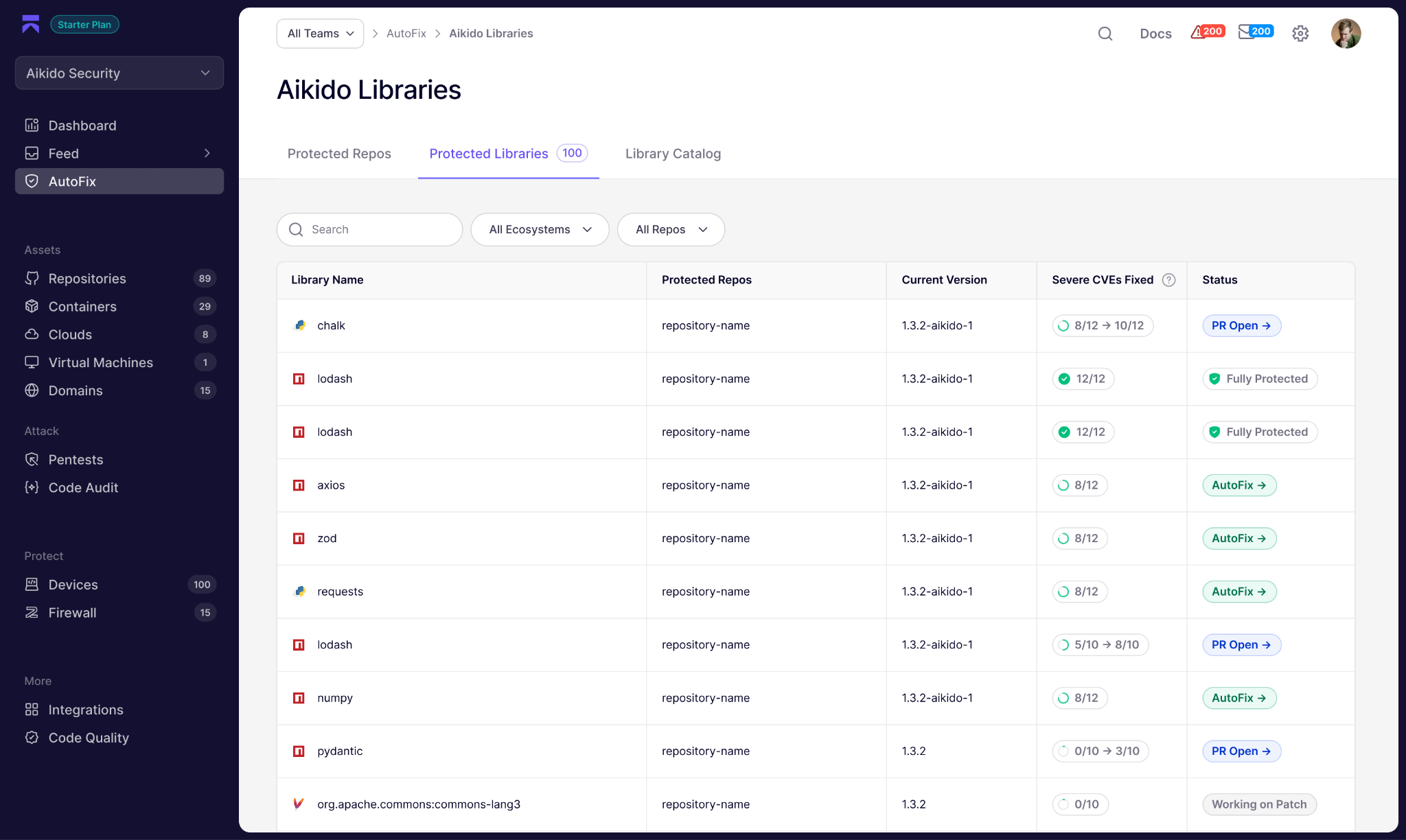Click the Virtual Machines monitor icon

(32, 362)
